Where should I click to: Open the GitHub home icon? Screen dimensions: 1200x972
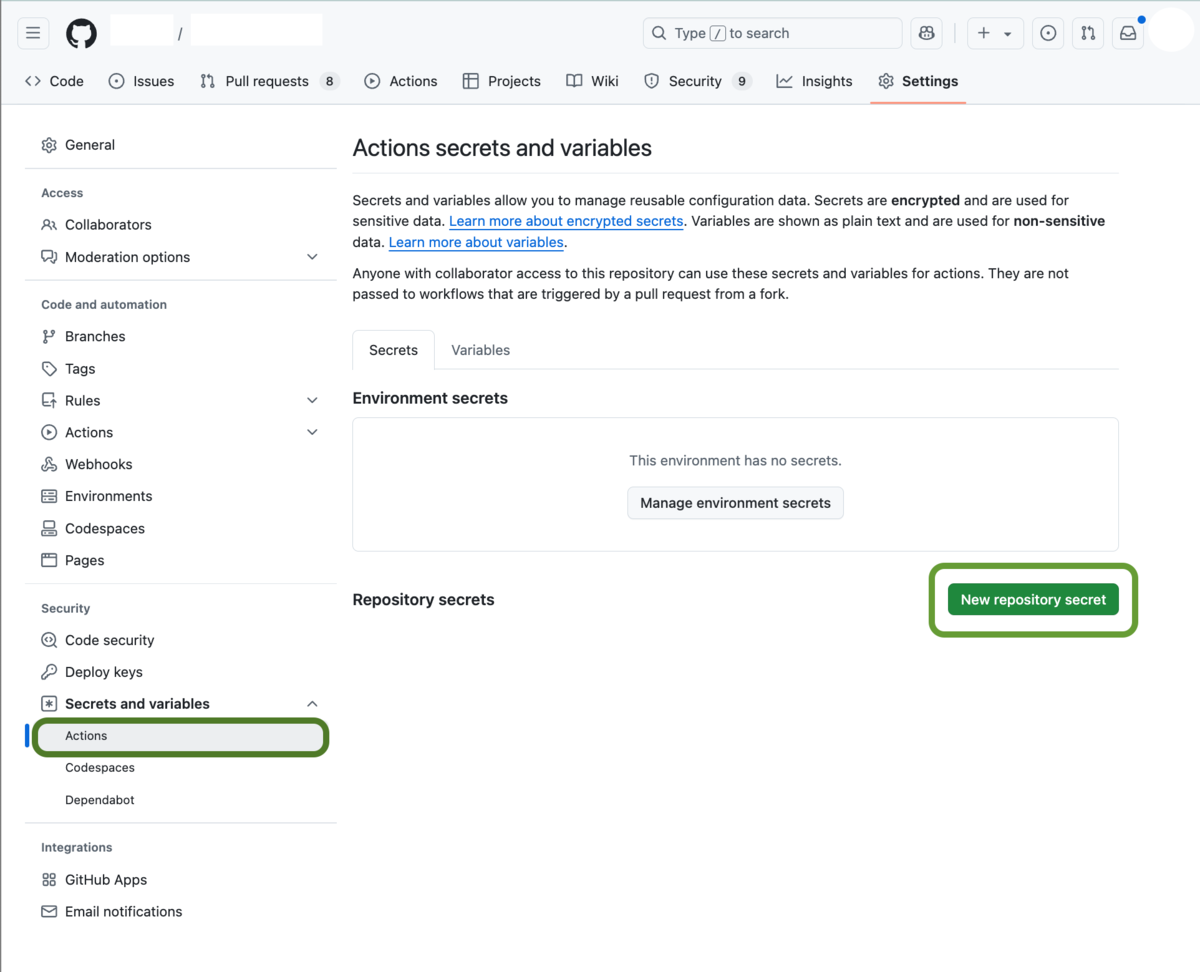80,32
